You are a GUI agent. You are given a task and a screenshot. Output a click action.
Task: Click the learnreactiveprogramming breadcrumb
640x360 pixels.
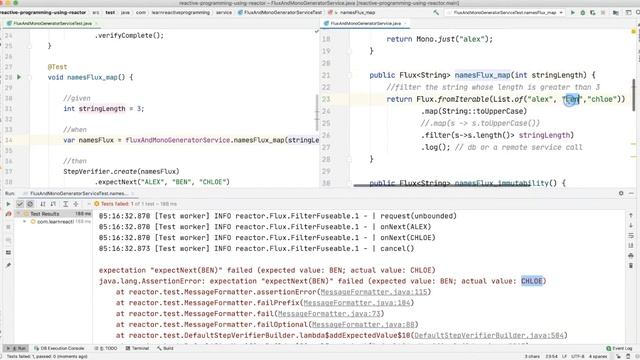pyautogui.click(x=180, y=13)
